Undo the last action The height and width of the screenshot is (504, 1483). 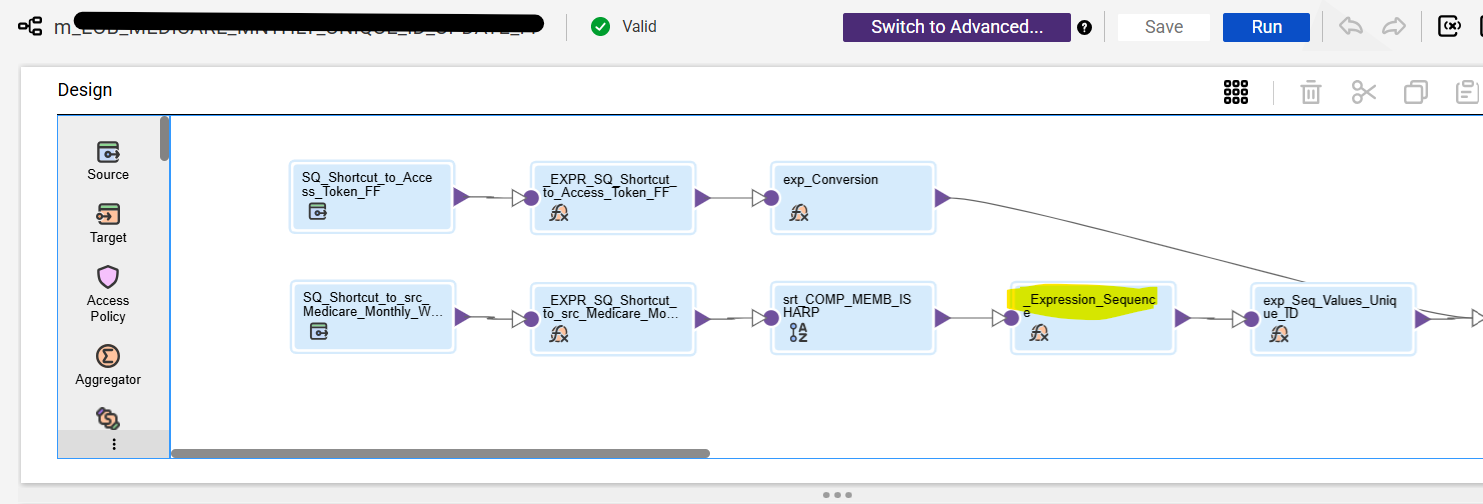[x=1351, y=27]
